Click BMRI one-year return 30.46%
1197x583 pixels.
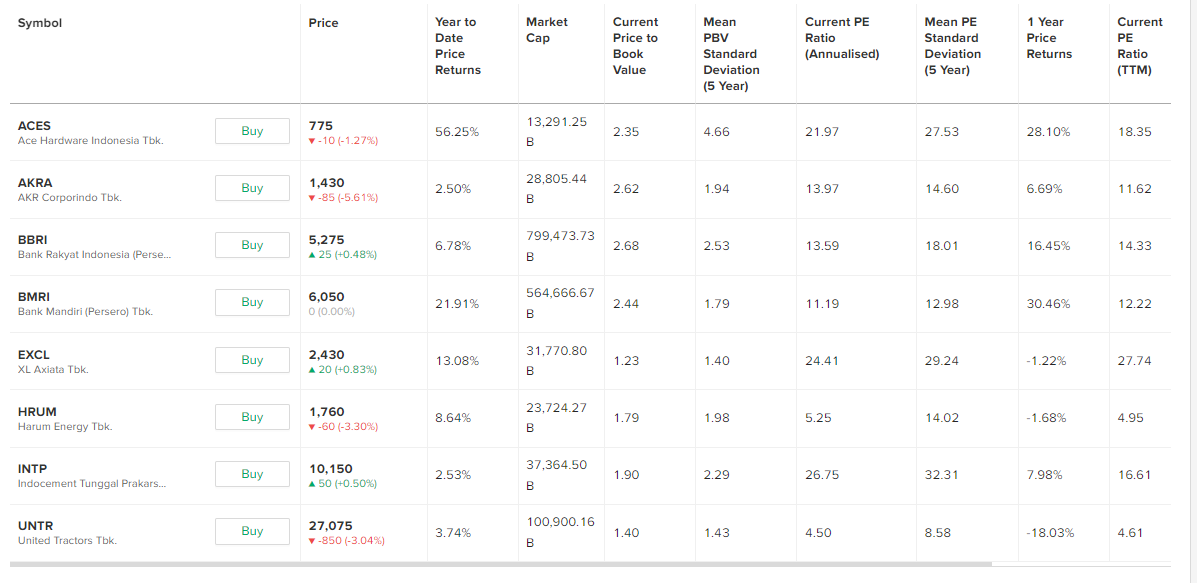coord(1049,304)
